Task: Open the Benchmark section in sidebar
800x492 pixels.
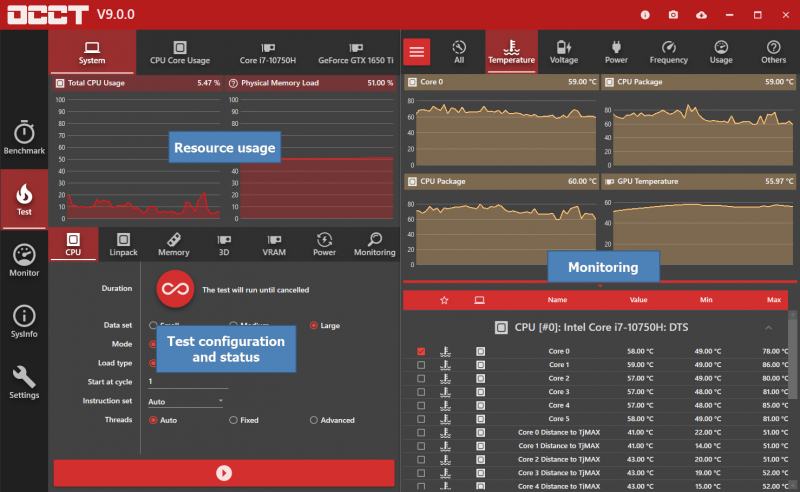Action: coord(24,138)
